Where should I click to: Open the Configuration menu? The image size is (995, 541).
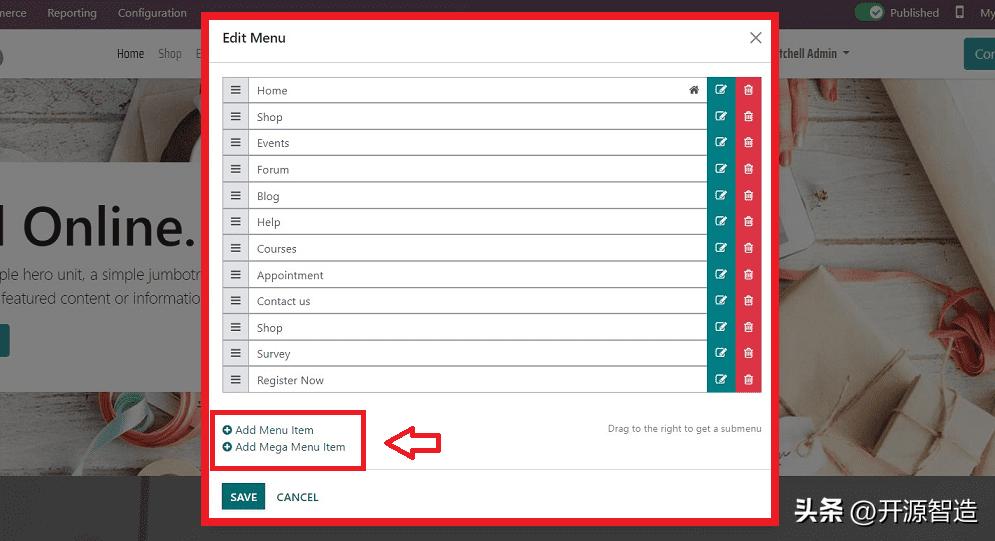pos(152,13)
